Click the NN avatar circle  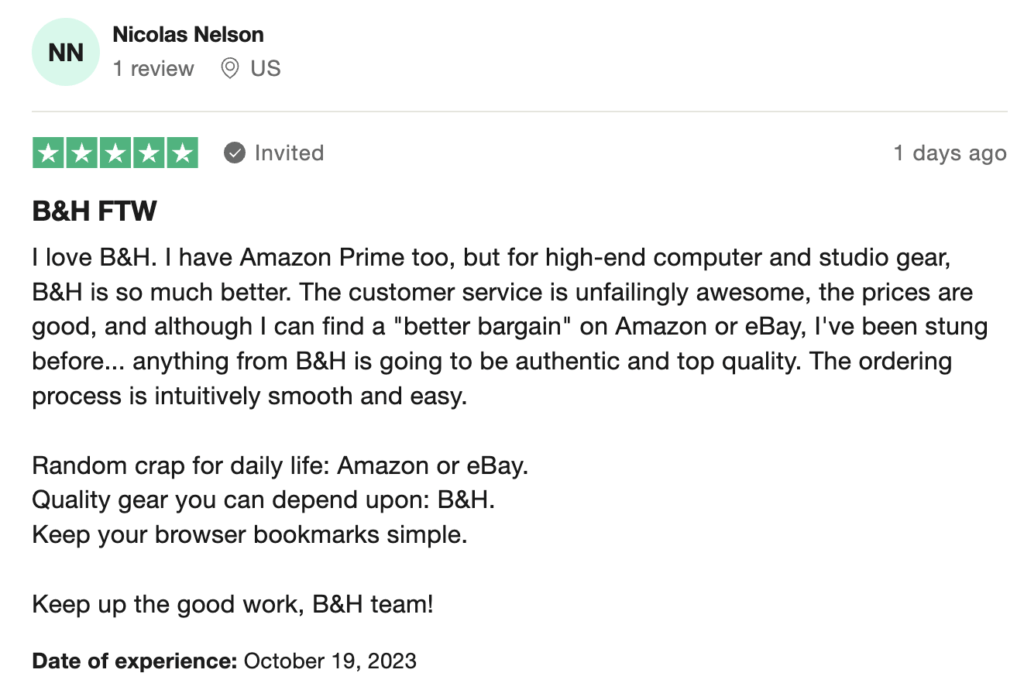click(x=65, y=52)
